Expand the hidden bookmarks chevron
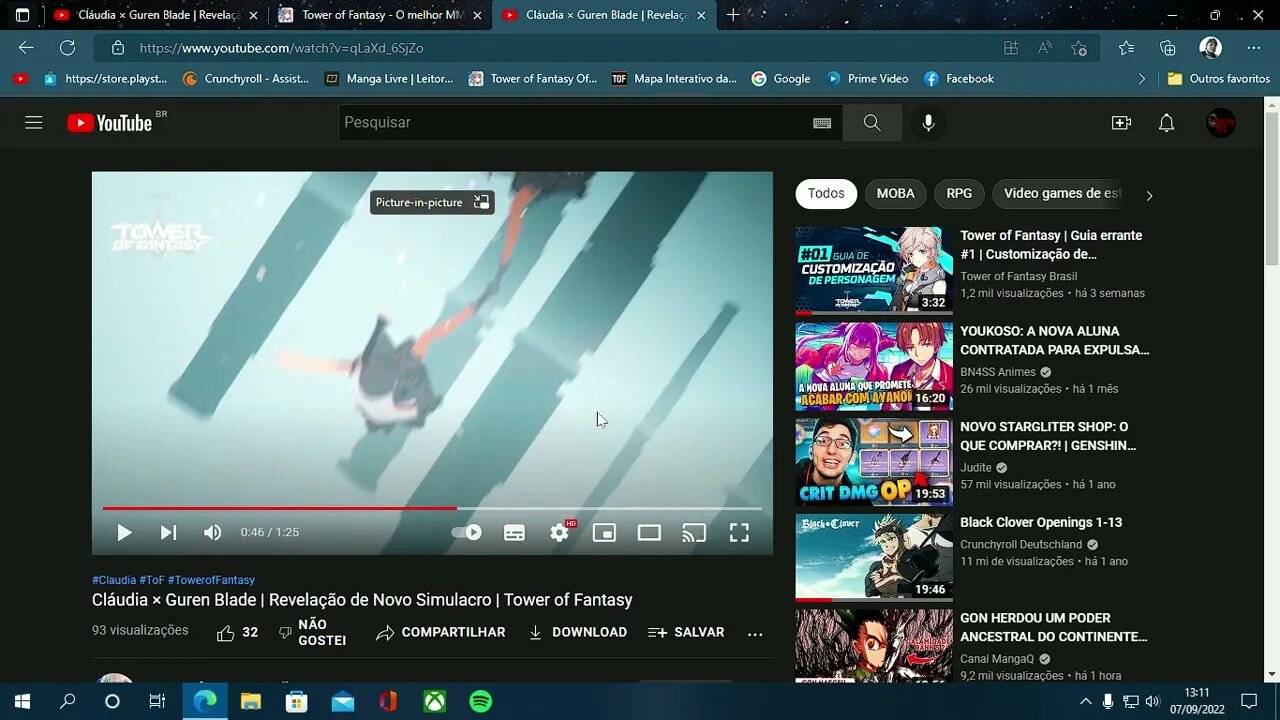The width and height of the screenshot is (1280, 720). click(x=1142, y=78)
